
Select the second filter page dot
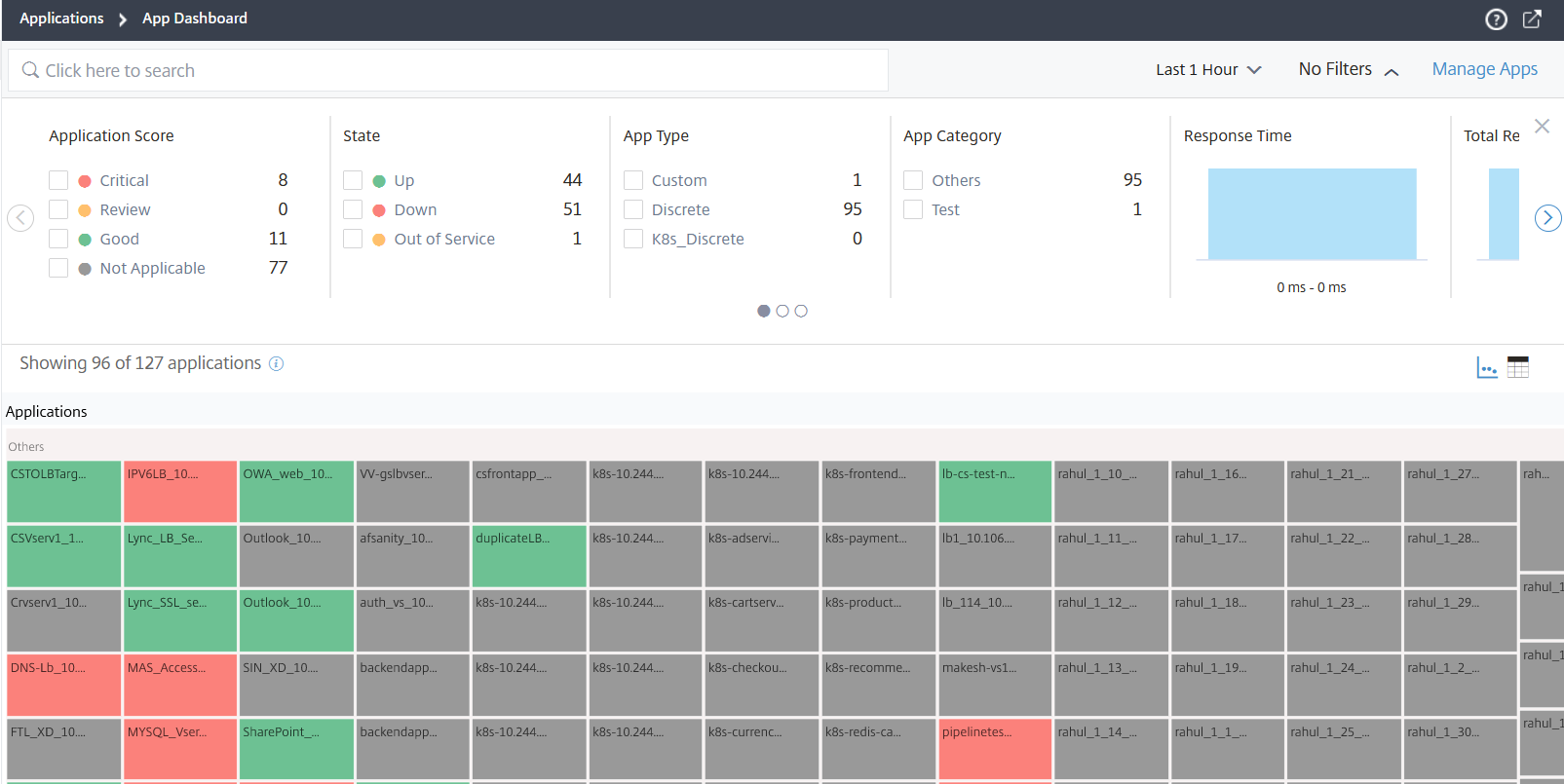(782, 311)
